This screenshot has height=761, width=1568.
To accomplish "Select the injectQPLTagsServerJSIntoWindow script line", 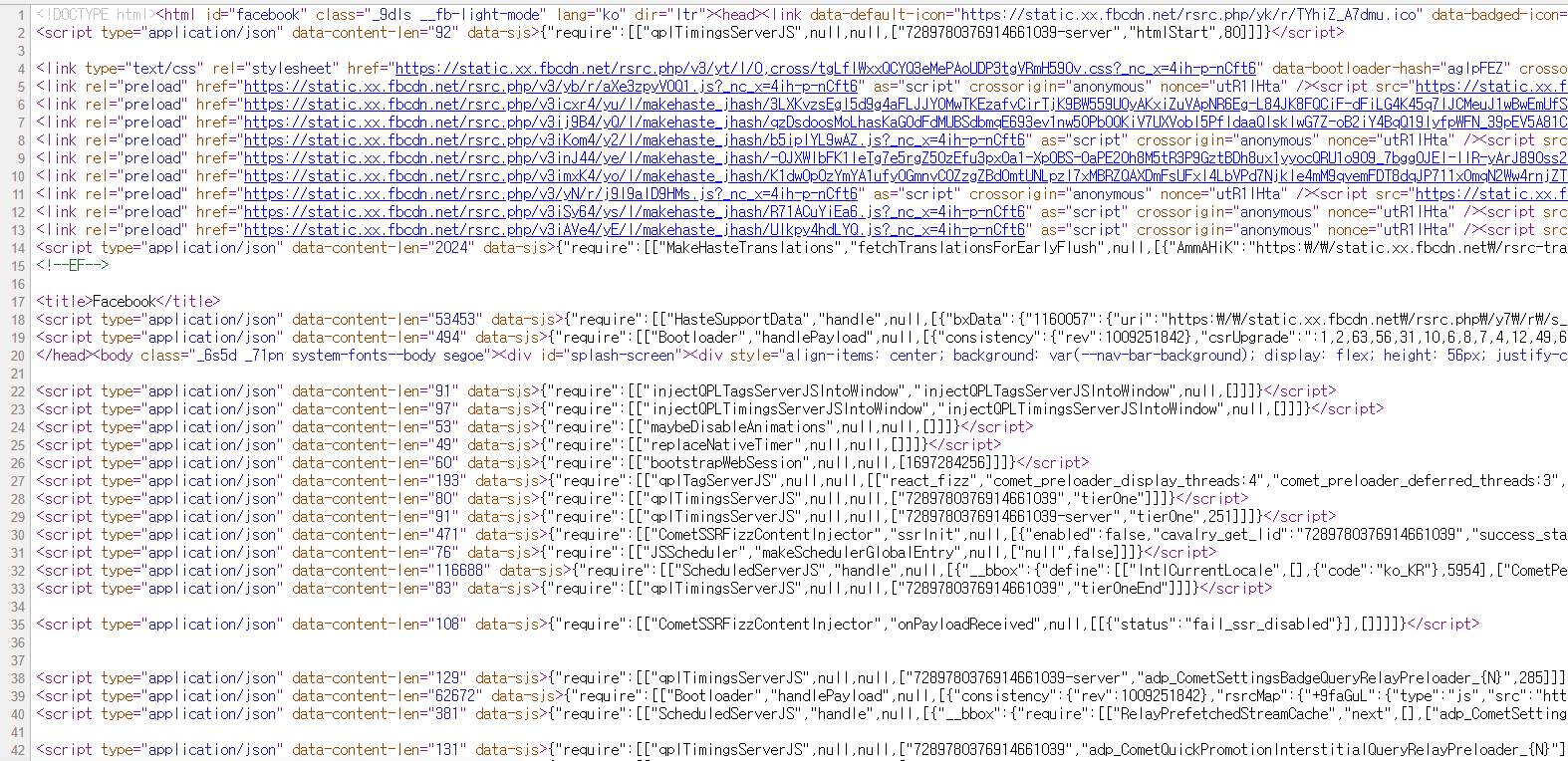I will point(686,390).
